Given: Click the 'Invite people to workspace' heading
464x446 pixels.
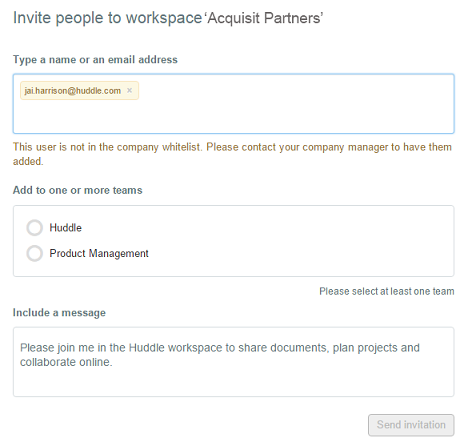Looking at the screenshot, I should pyautogui.click(x=107, y=18).
